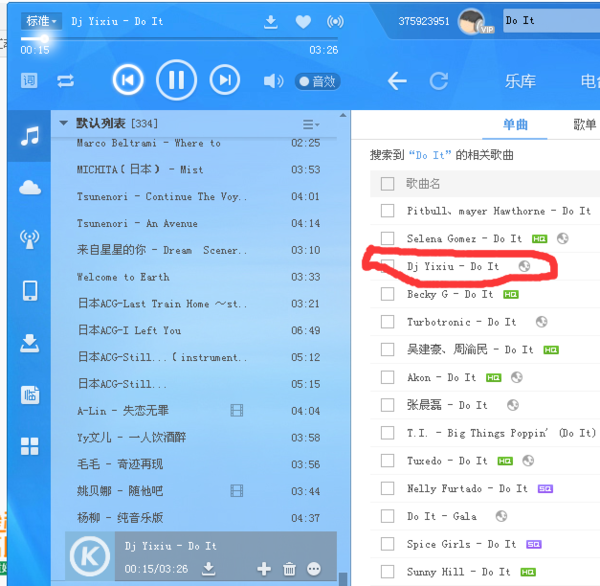Screen dimensions: 600x586
Task: Check the Selena Gomez - Do It checkbox
Action: tap(387, 238)
